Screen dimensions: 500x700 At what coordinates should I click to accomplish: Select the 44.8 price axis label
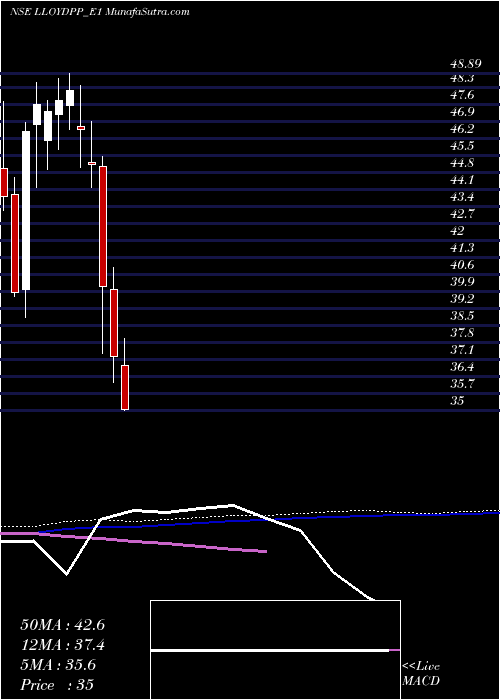tap(462, 163)
